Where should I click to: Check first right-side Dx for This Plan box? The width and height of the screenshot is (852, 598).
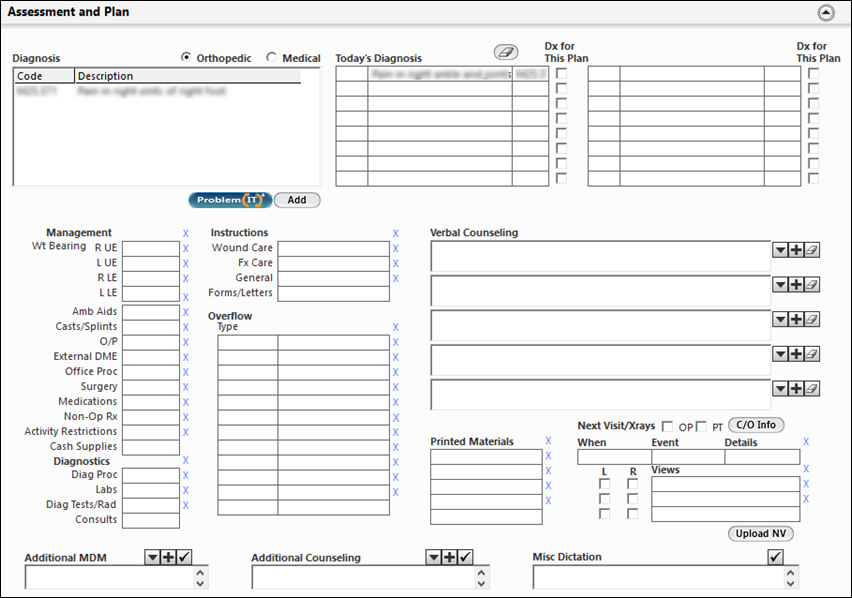(813, 73)
